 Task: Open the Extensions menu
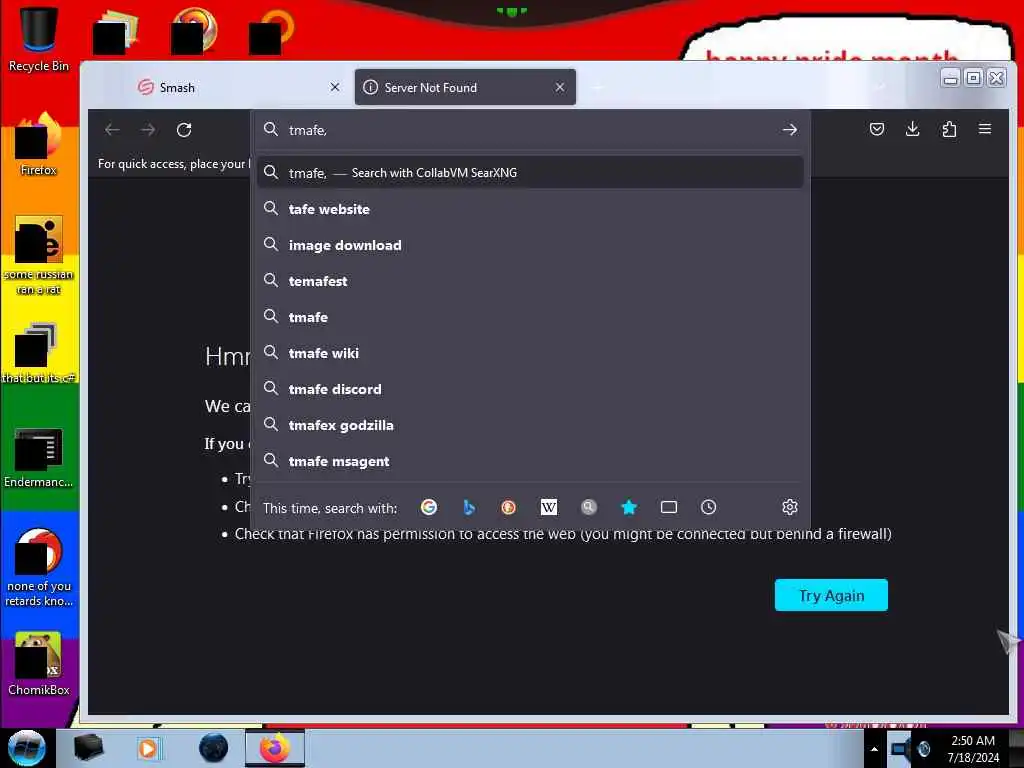pyautogui.click(x=949, y=129)
